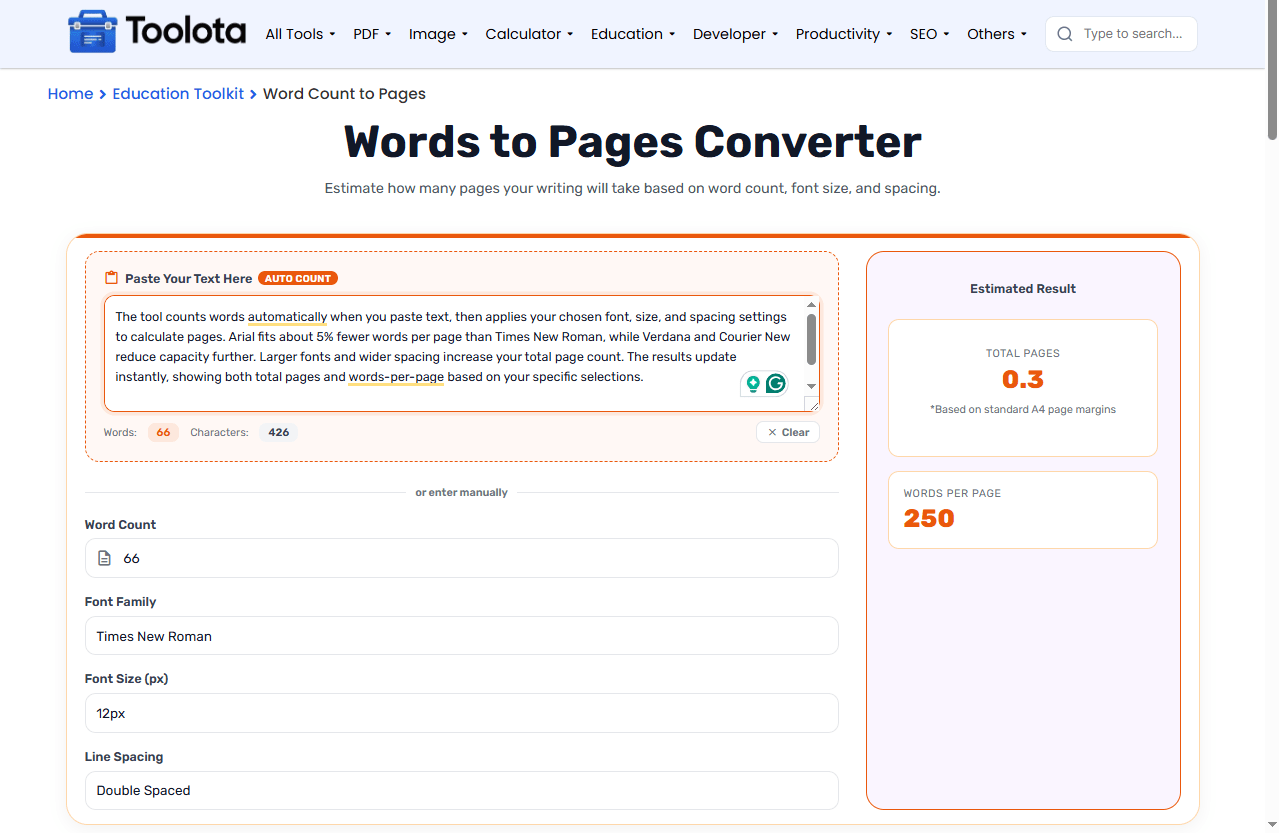1279x833 pixels.
Task: Click the Word Count input showing 66
Action: [462, 558]
